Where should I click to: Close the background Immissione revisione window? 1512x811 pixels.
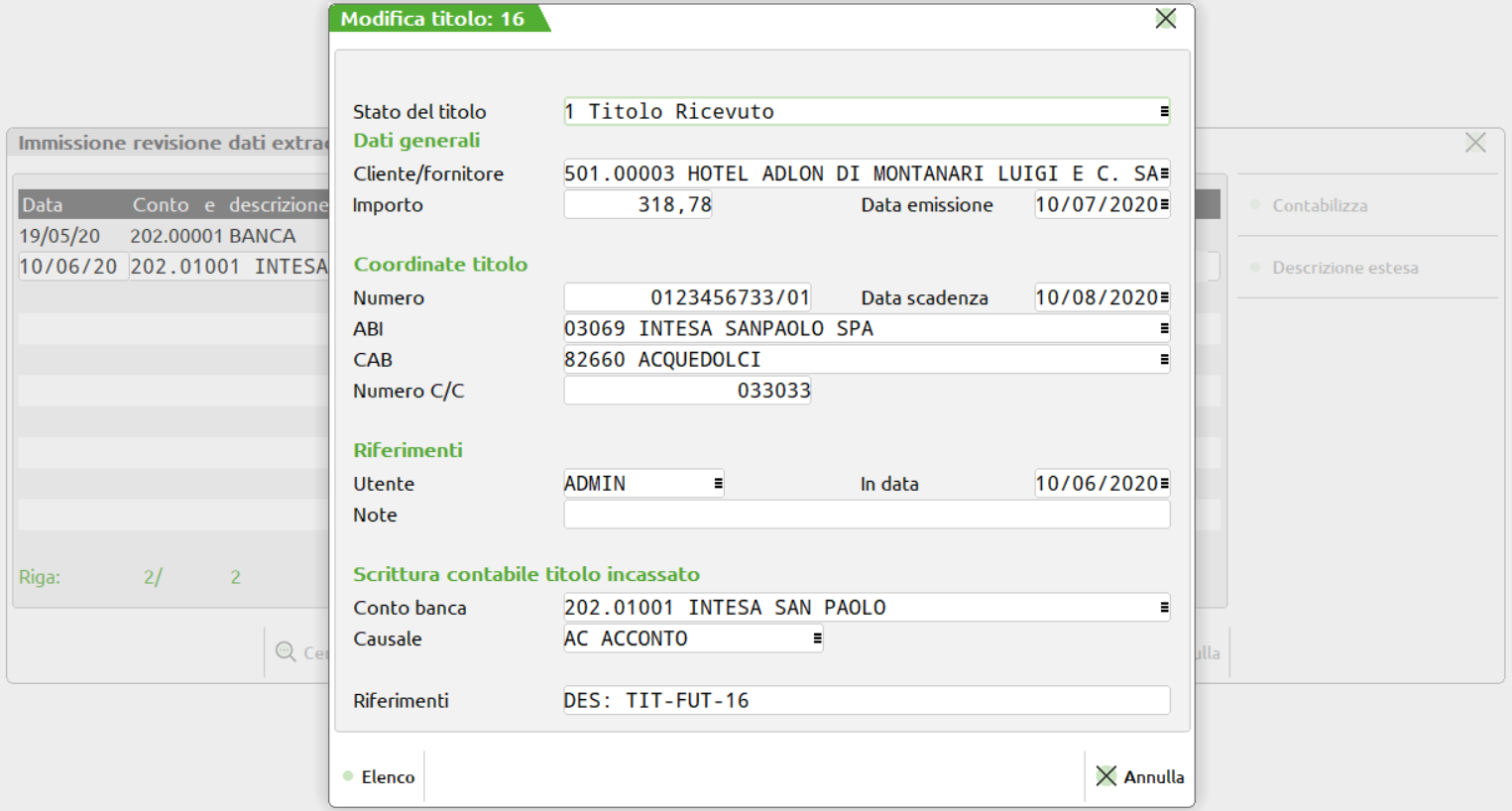point(1475,143)
